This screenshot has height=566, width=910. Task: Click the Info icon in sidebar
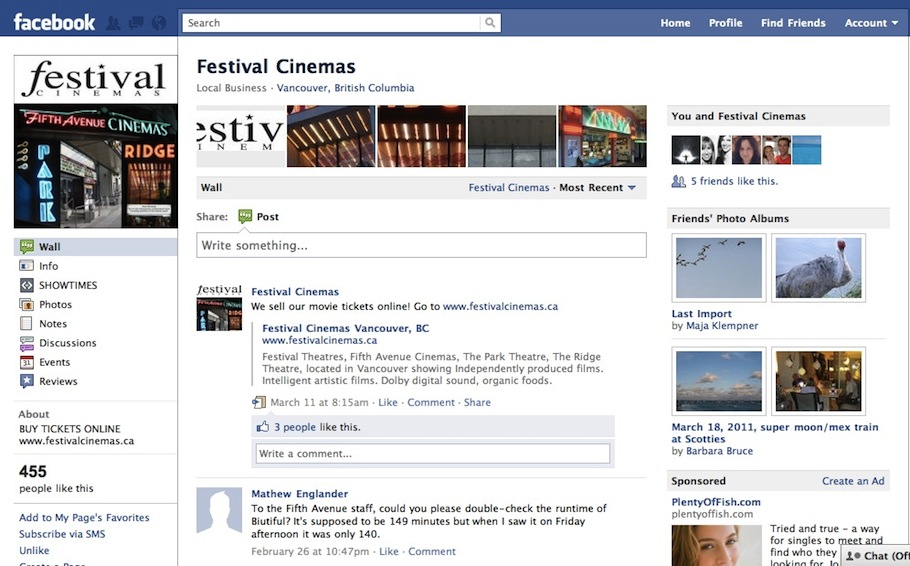[x=27, y=266]
